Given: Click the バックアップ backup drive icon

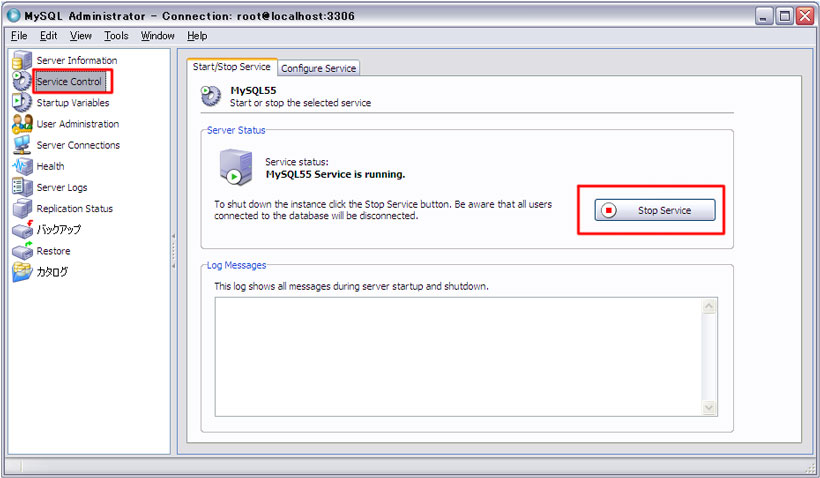Looking at the screenshot, I should (x=22, y=229).
